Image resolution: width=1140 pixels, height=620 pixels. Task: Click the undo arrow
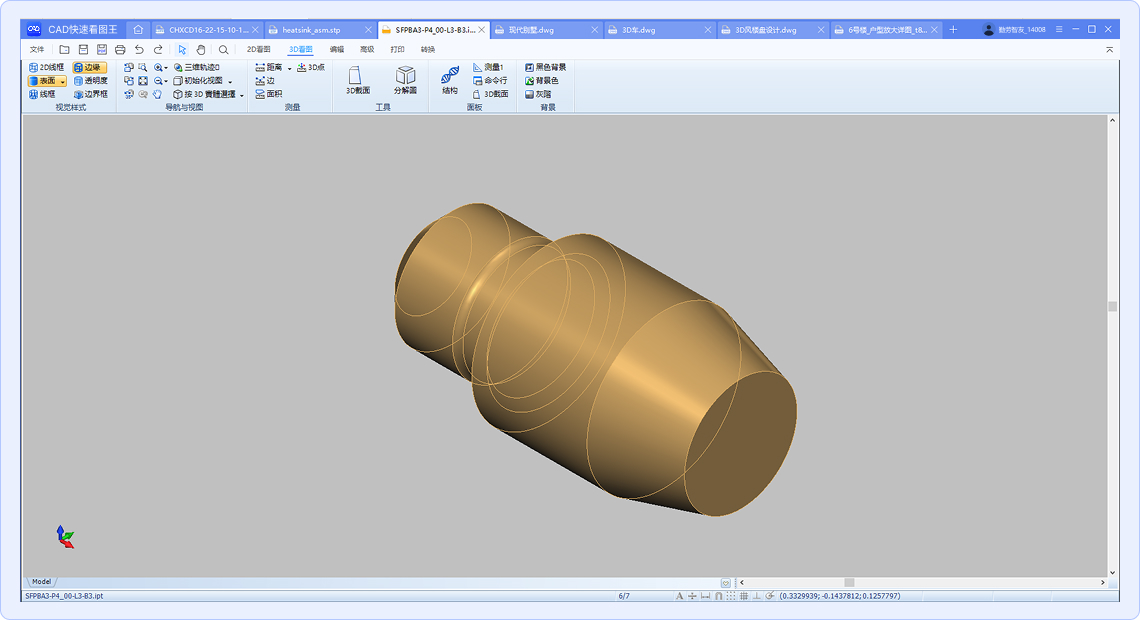pyautogui.click(x=140, y=49)
